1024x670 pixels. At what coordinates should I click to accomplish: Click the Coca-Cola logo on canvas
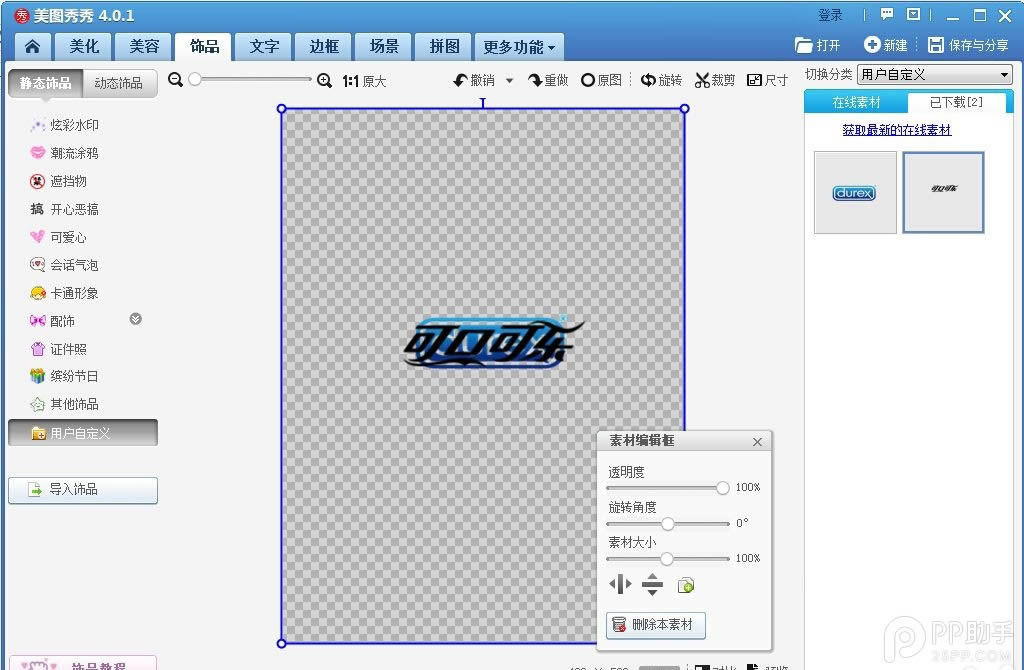pos(492,342)
